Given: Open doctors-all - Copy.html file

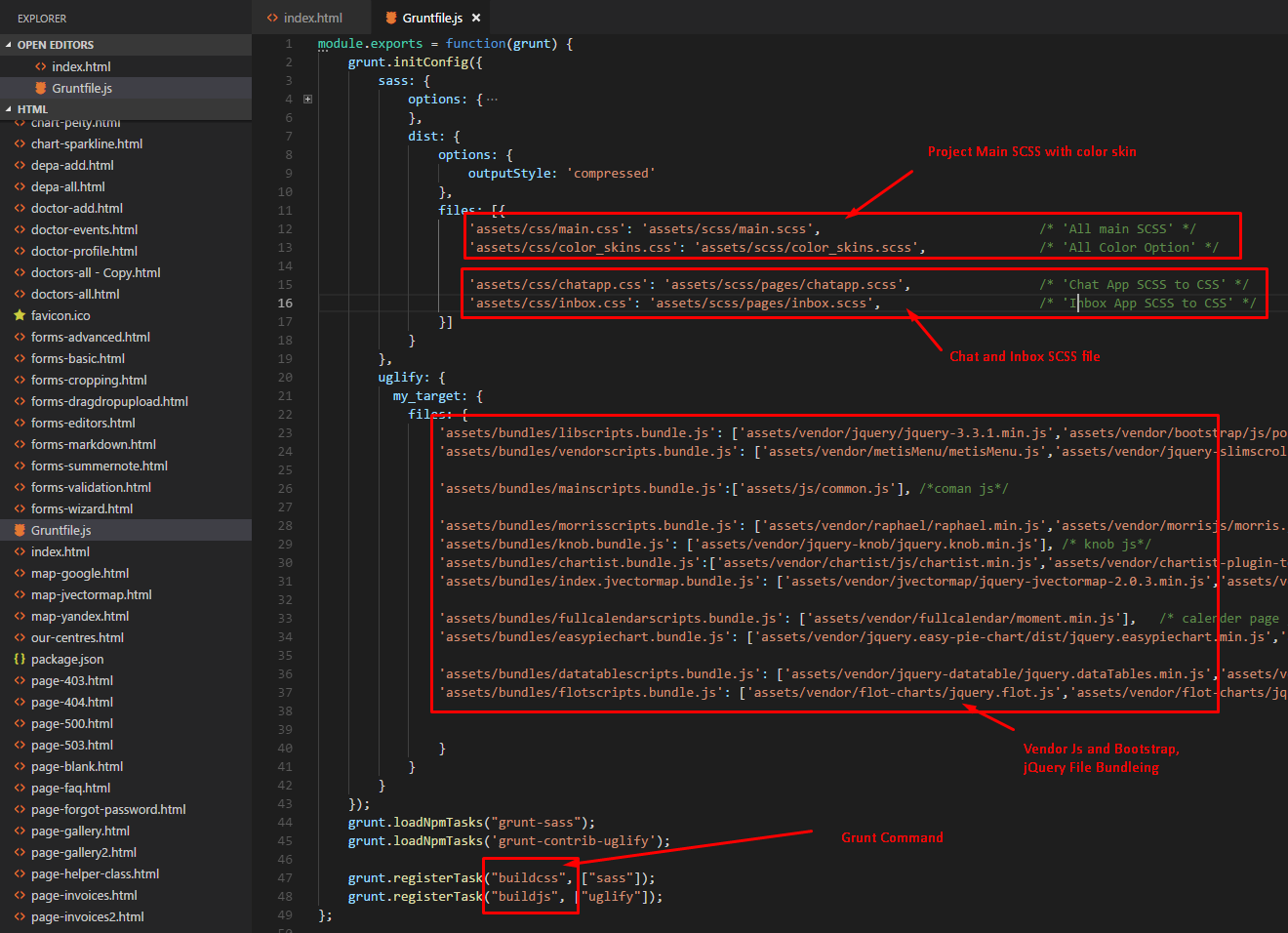Looking at the screenshot, I should tap(96, 272).
